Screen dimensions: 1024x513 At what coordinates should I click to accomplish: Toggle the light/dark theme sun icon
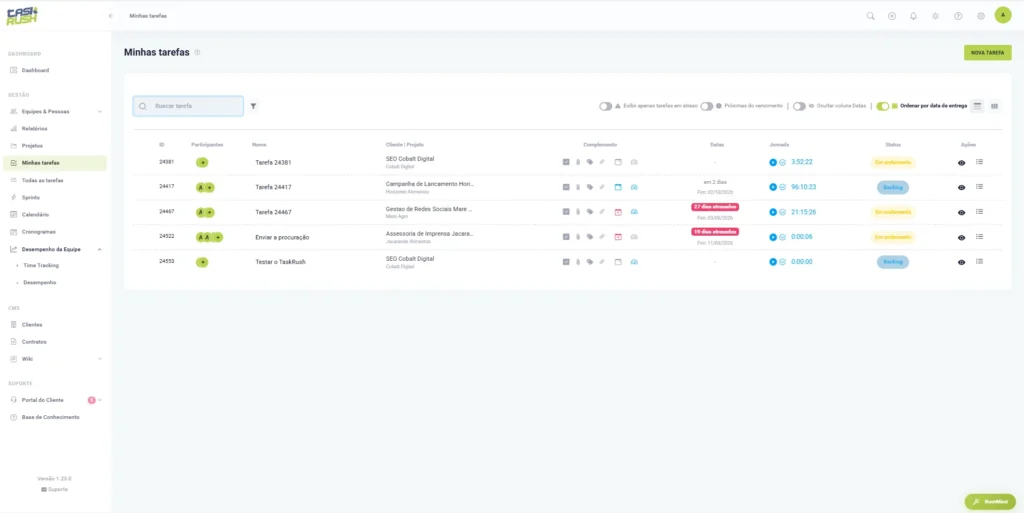click(x=935, y=16)
